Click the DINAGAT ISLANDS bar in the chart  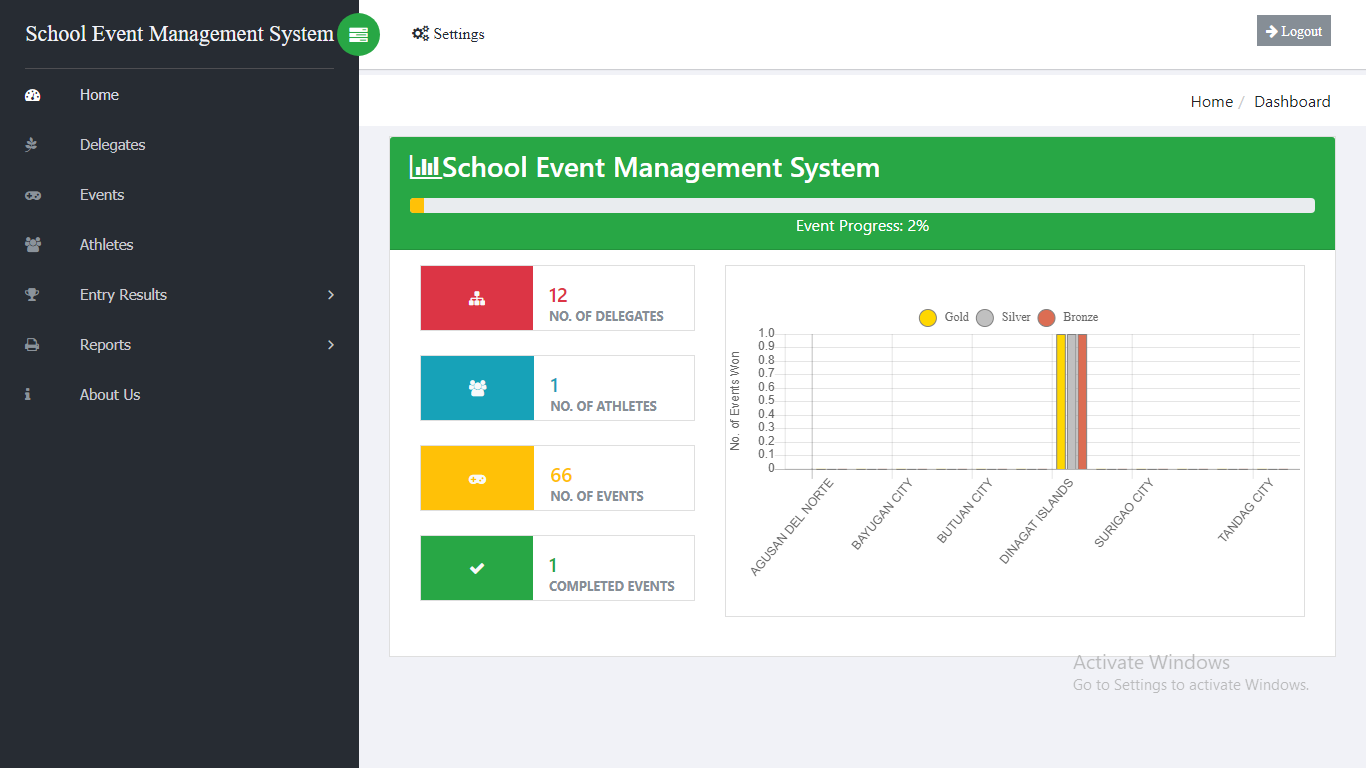pos(1070,400)
